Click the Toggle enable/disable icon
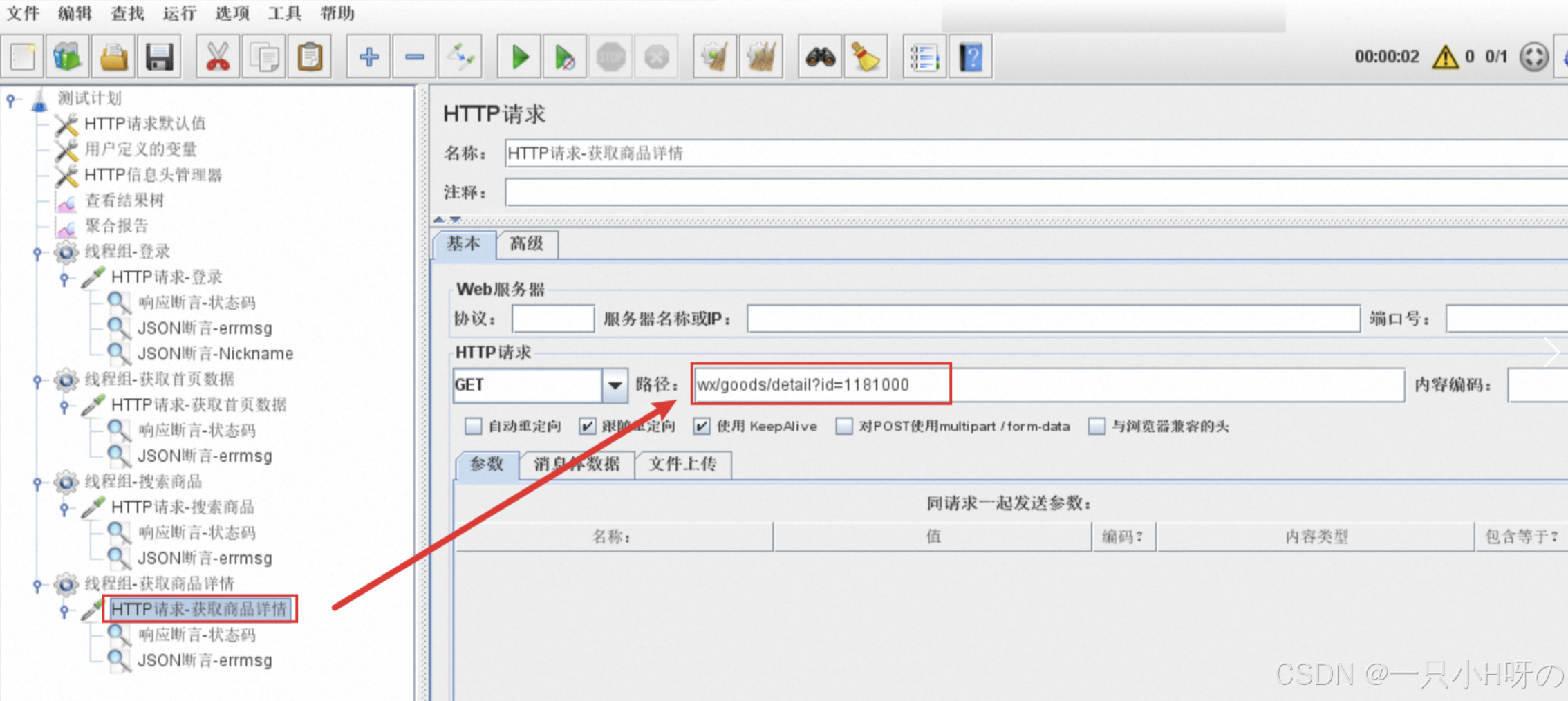Image resolution: width=1568 pixels, height=701 pixels. 460,56
